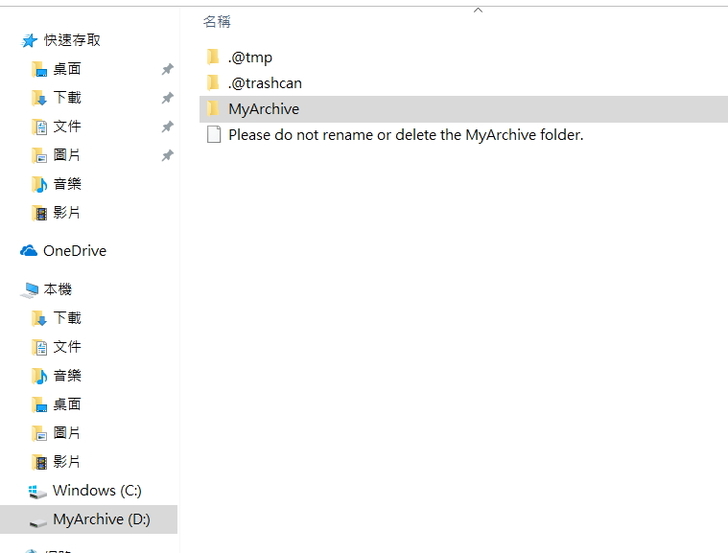Image resolution: width=728 pixels, height=553 pixels.
Task: Click the pin icon beside Quick access 下載
Action: coord(167,98)
